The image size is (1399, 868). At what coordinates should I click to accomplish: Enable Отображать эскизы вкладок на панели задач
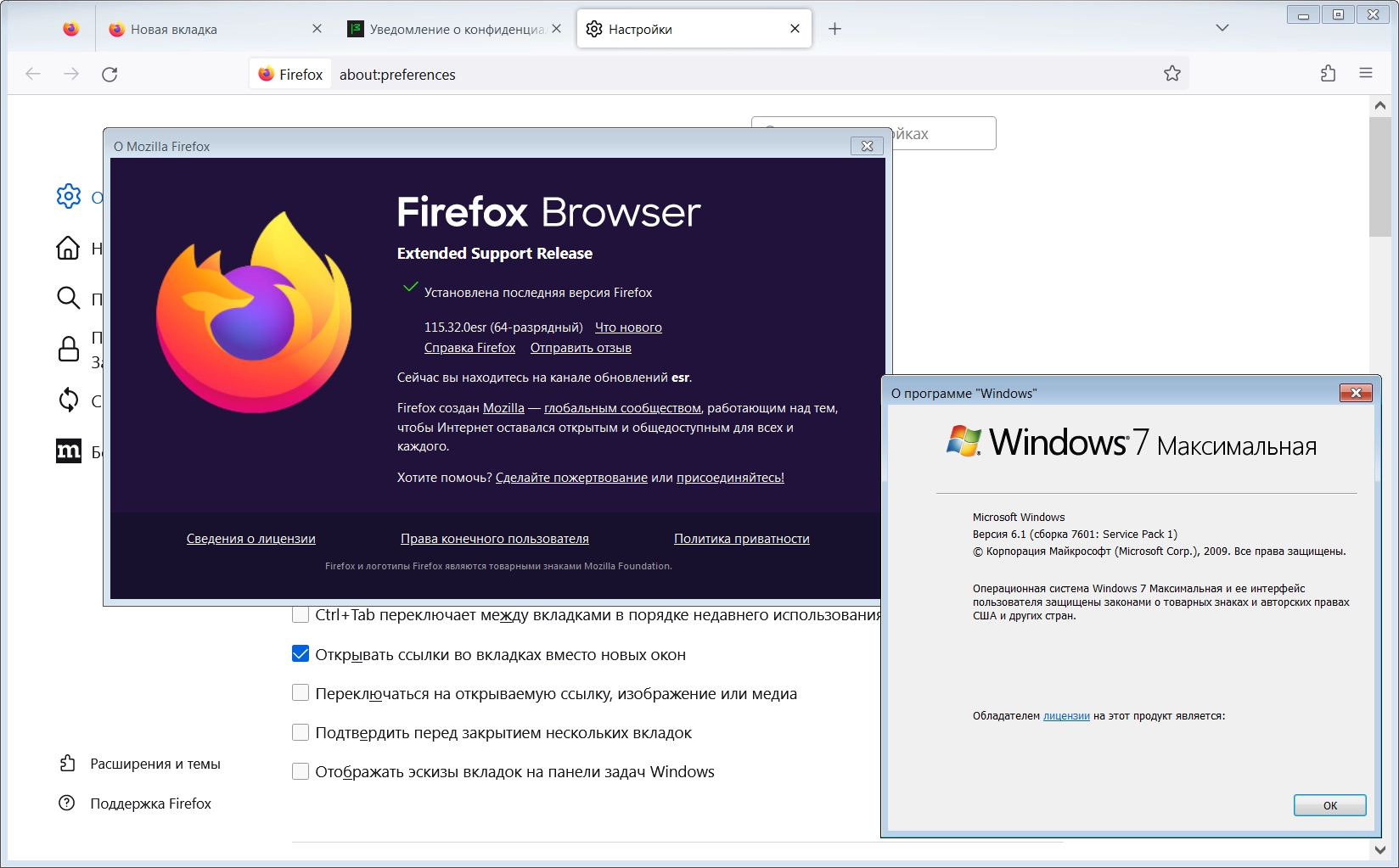(x=301, y=771)
